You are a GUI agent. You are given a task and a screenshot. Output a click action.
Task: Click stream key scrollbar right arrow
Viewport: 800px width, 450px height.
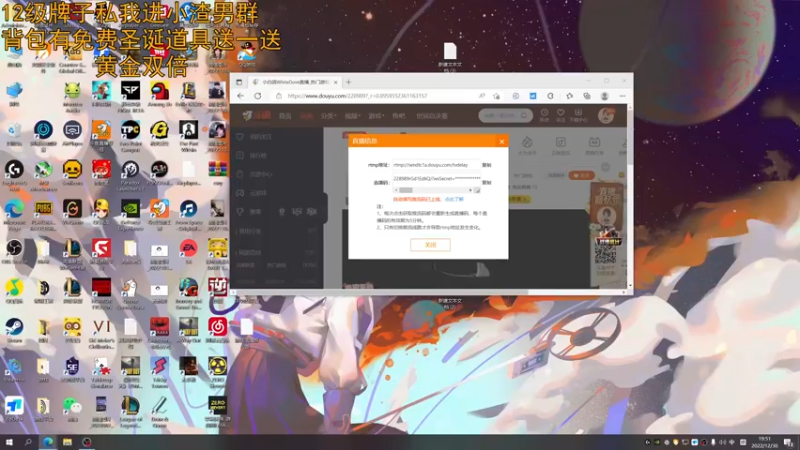point(470,190)
